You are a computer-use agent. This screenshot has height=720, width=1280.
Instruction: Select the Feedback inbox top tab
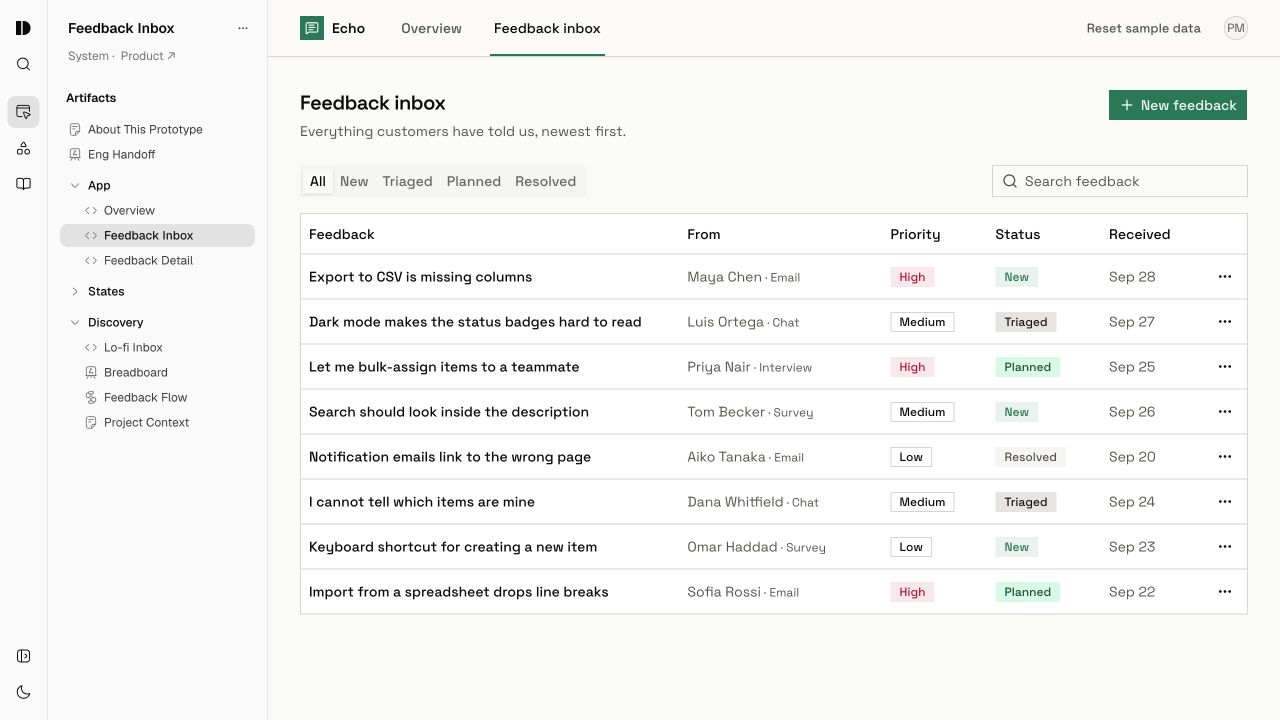pos(547,28)
